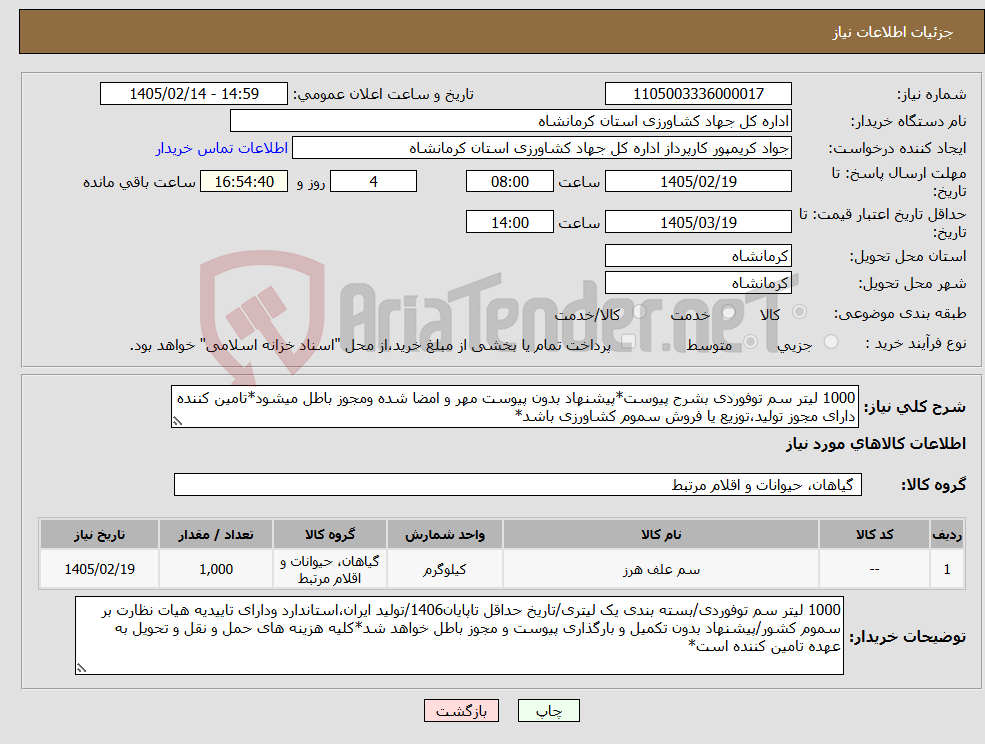Click the گروه کالا label

(x=933, y=484)
